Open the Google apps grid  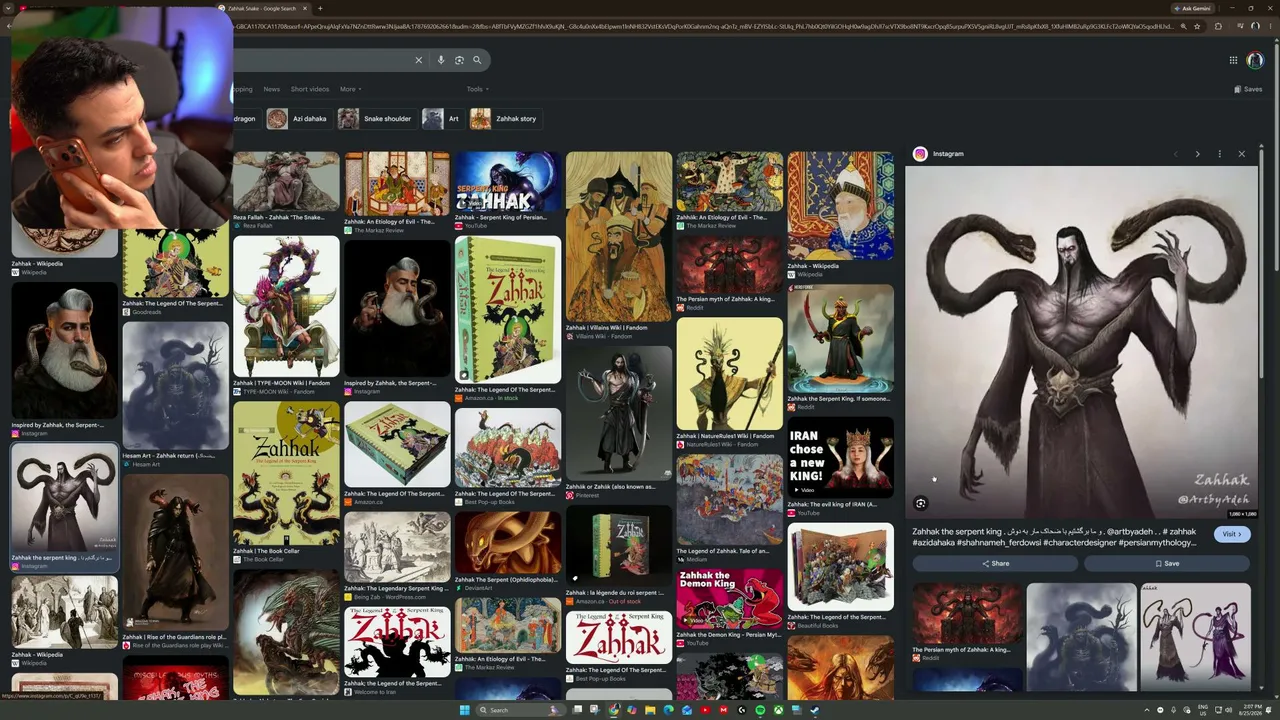pos(1233,60)
